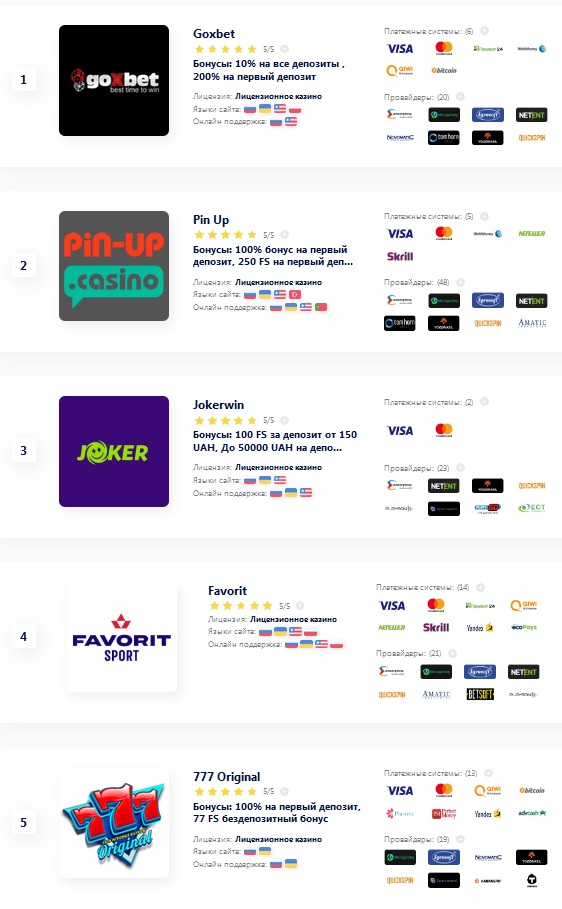Expand Pin Up providers list plus icon
This screenshot has height=909, width=562.
pyautogui.click(x=461, y=282)
